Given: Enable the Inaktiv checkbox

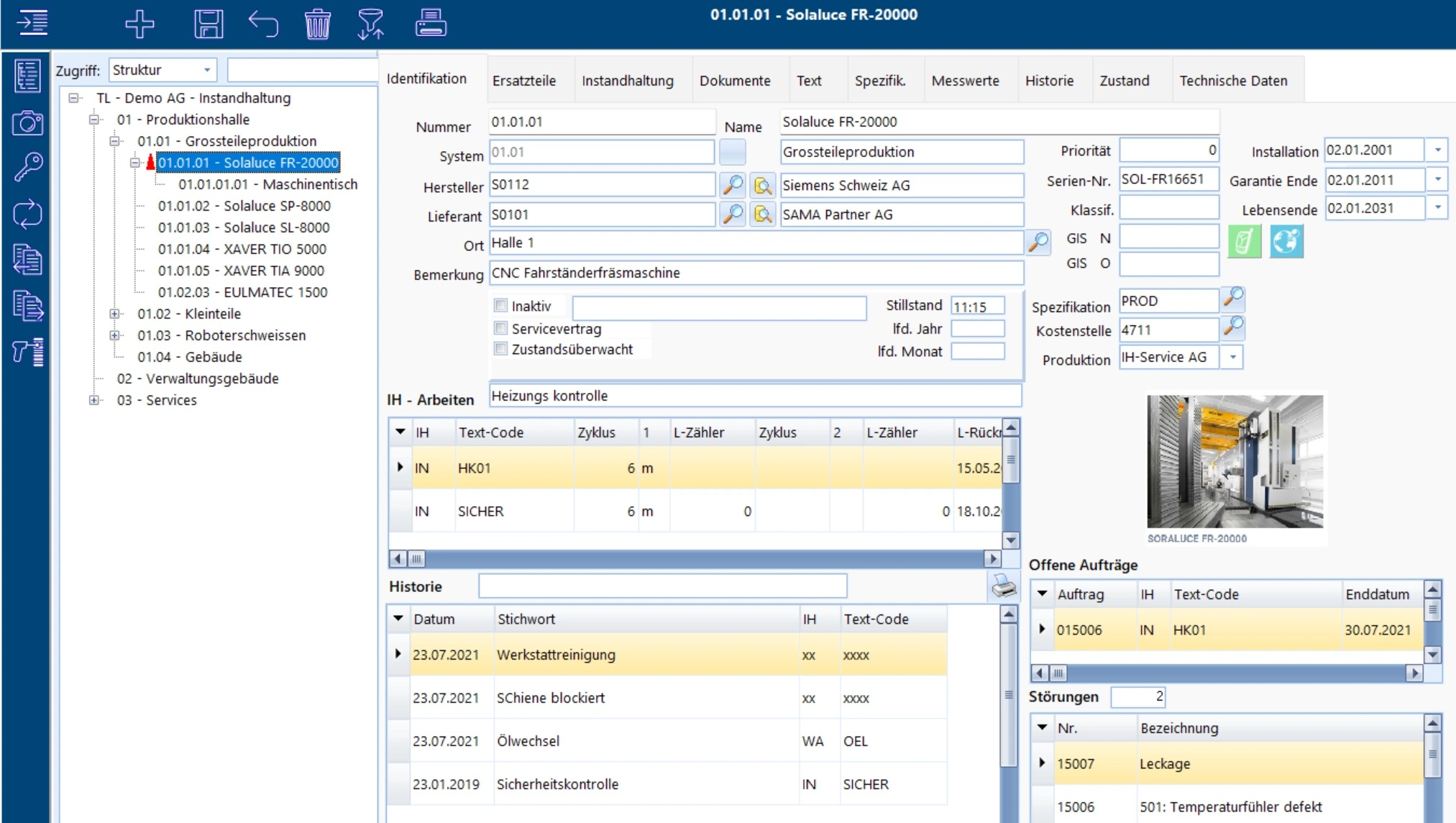Looking at the screenshot, I should [501, 306].
